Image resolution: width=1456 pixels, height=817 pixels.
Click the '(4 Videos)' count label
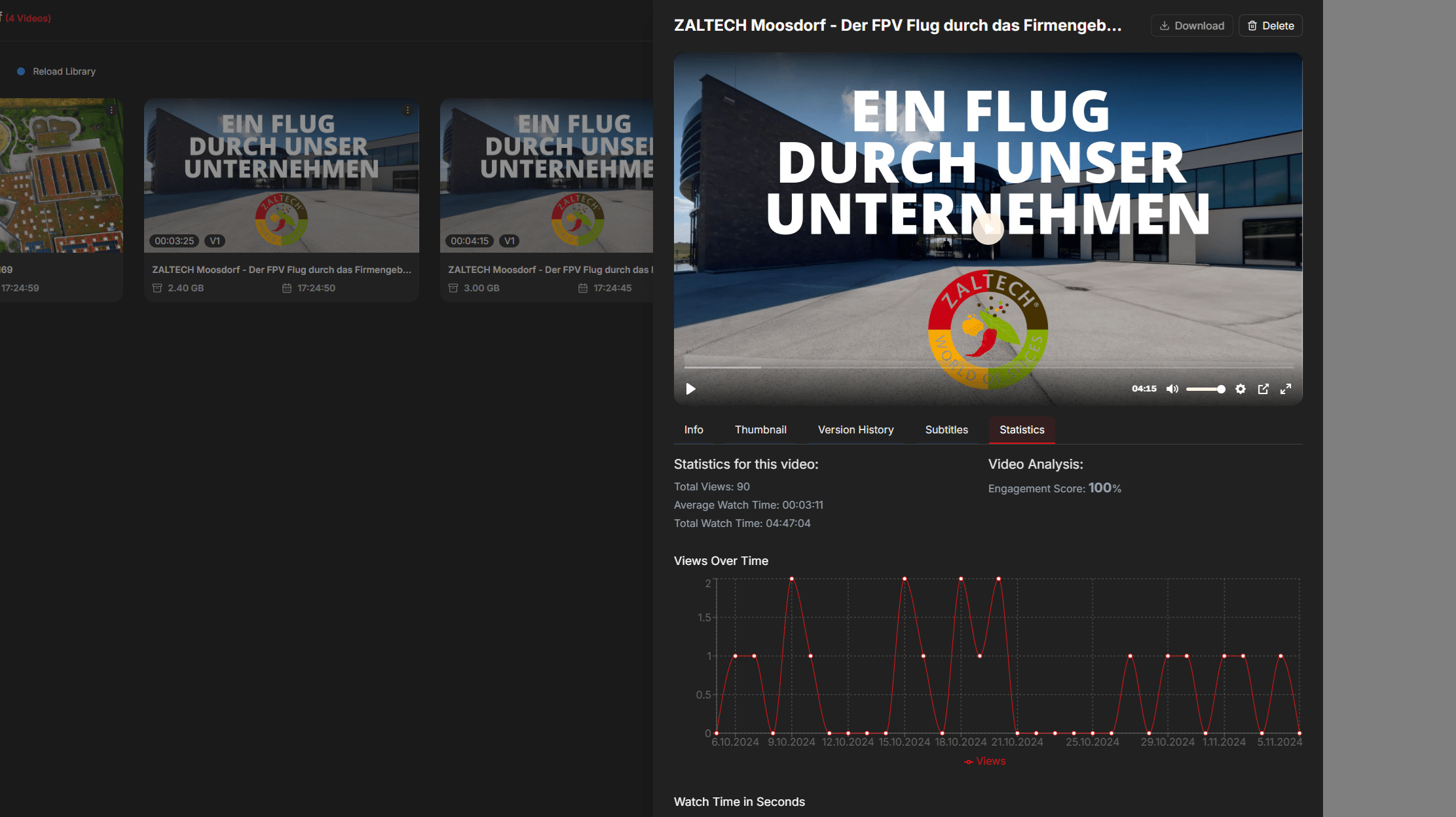[28, 18]
